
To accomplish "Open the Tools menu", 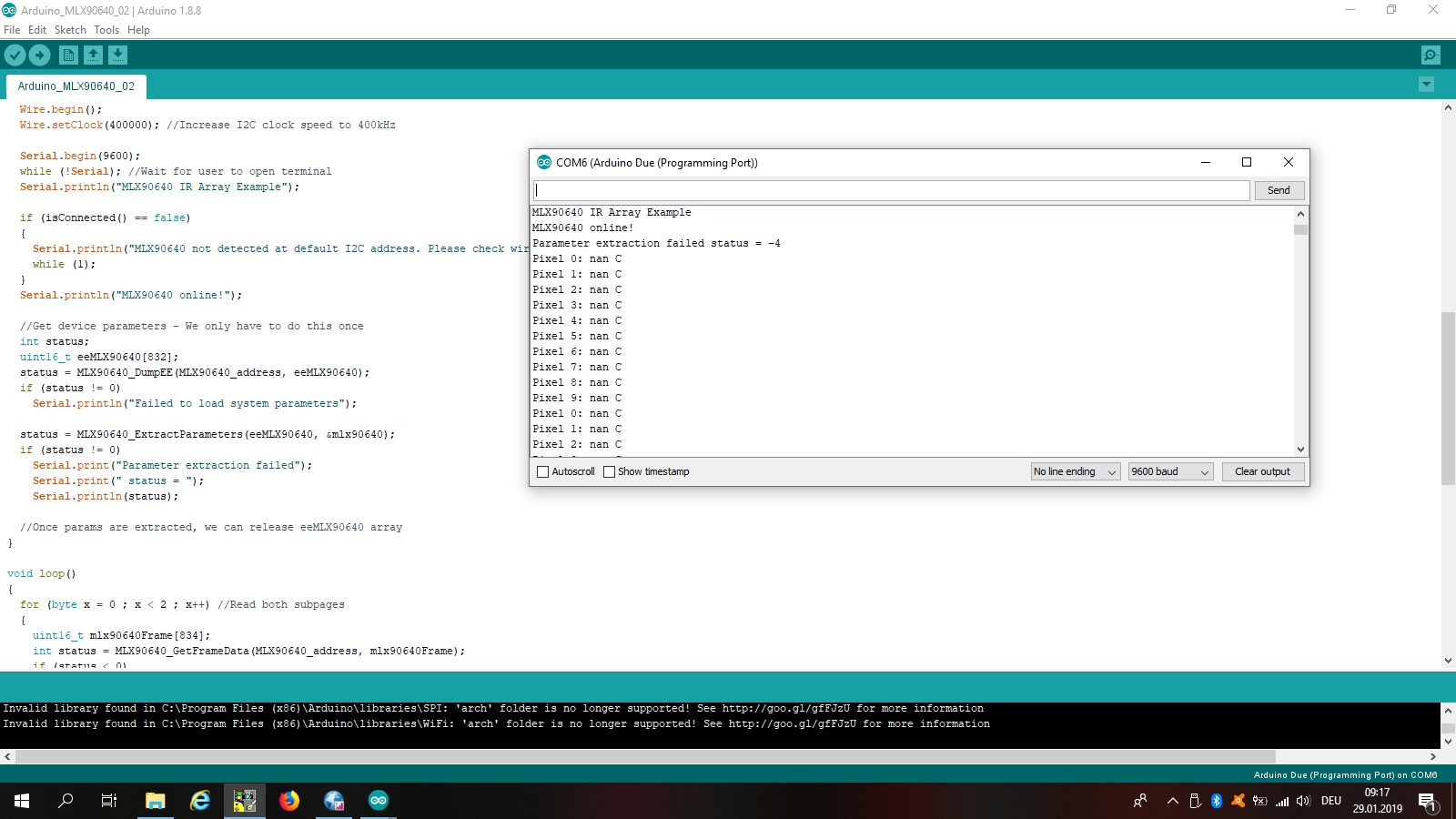I will [106, 30].
